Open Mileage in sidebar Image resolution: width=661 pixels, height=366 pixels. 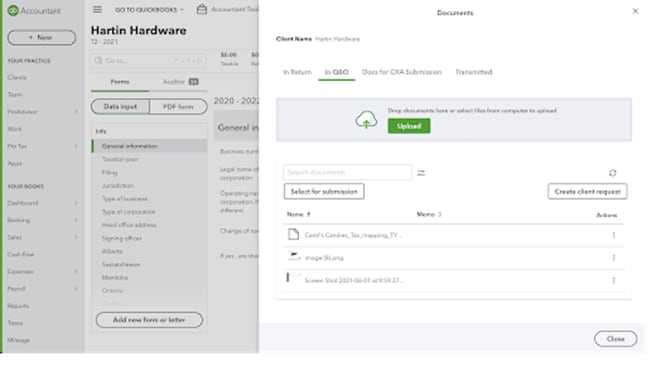pyautogui.click(x=19, y=340)
